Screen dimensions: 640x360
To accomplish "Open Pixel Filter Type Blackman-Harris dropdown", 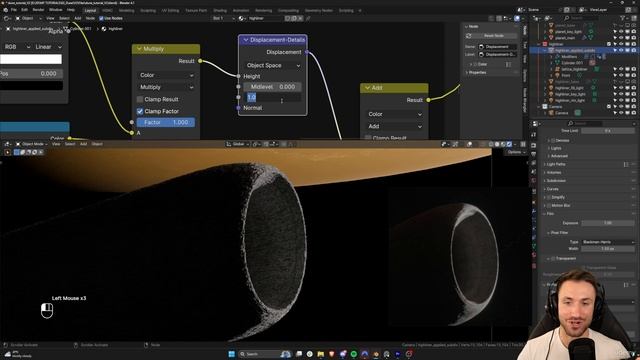I will pos(608,242).
